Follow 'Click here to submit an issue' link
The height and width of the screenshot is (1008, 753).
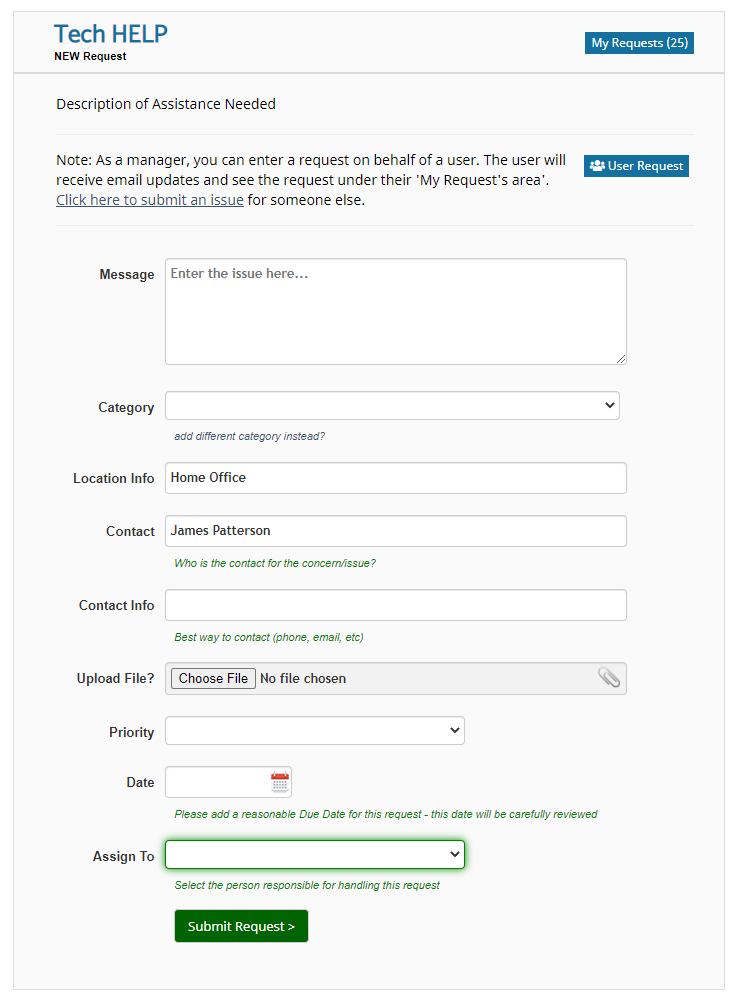tap(150, 200)
